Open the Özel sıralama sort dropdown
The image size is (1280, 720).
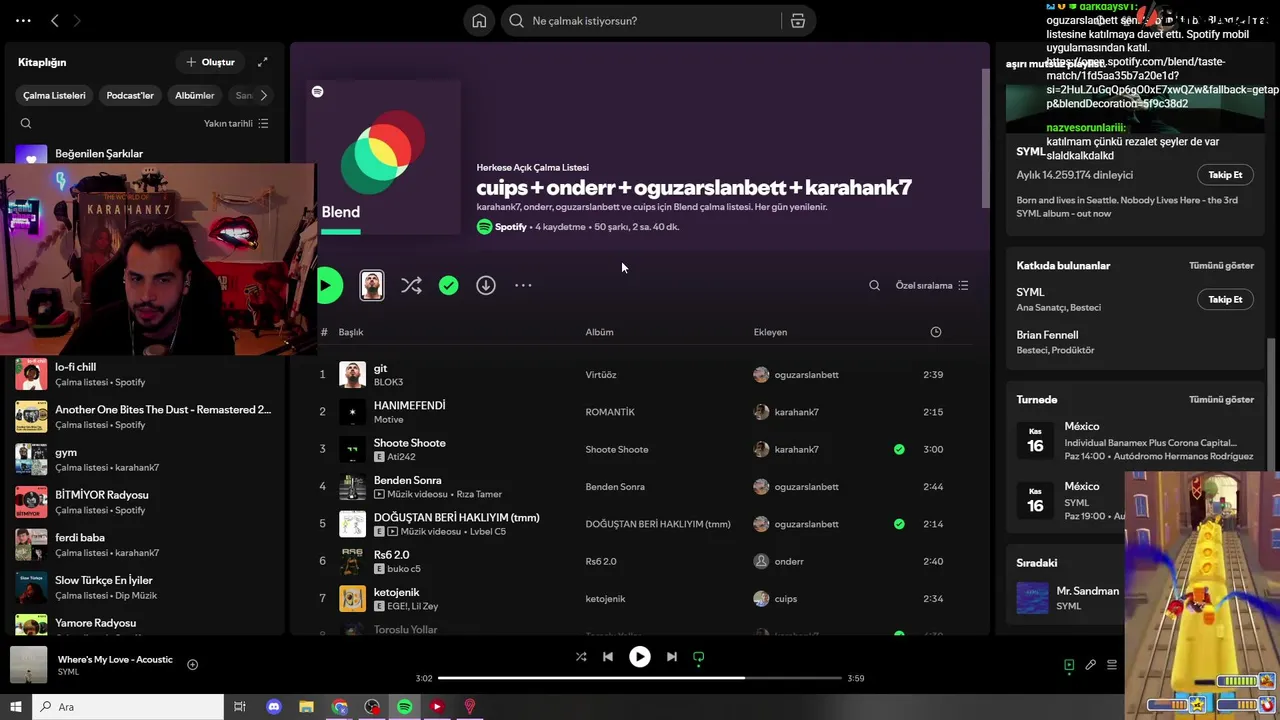coord(932,286)
